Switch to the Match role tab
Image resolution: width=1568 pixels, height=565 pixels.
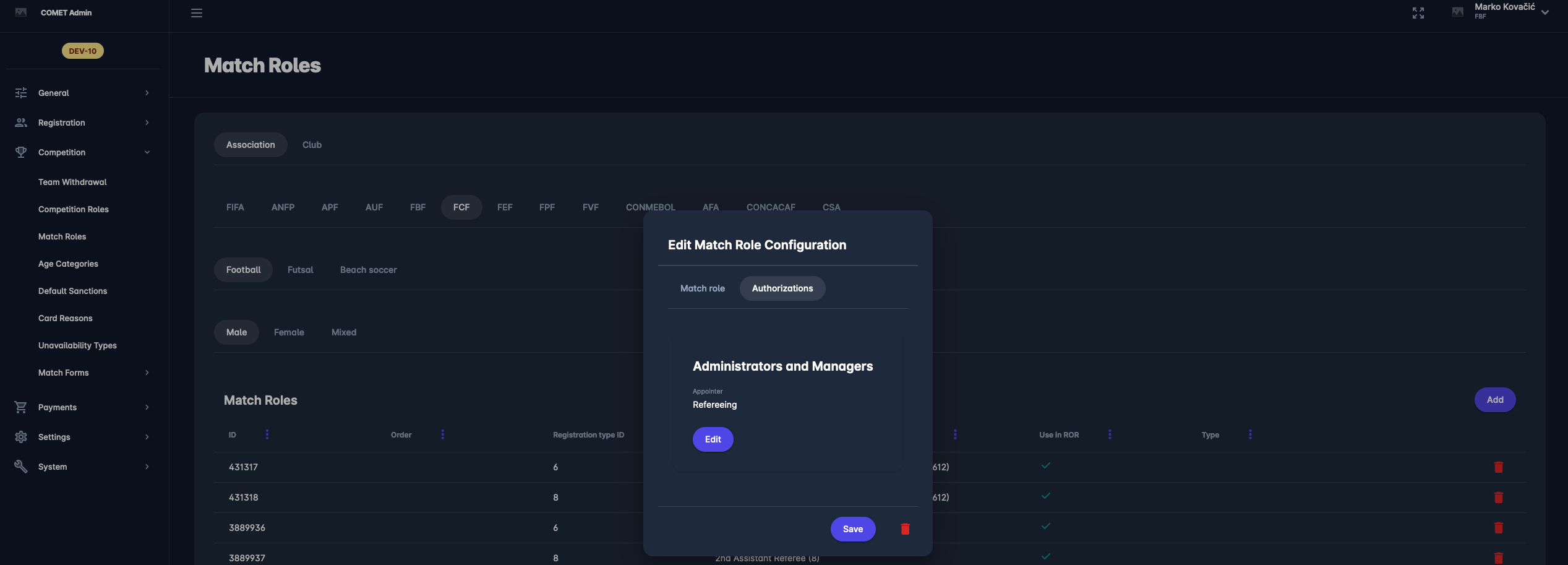point(702,288)
